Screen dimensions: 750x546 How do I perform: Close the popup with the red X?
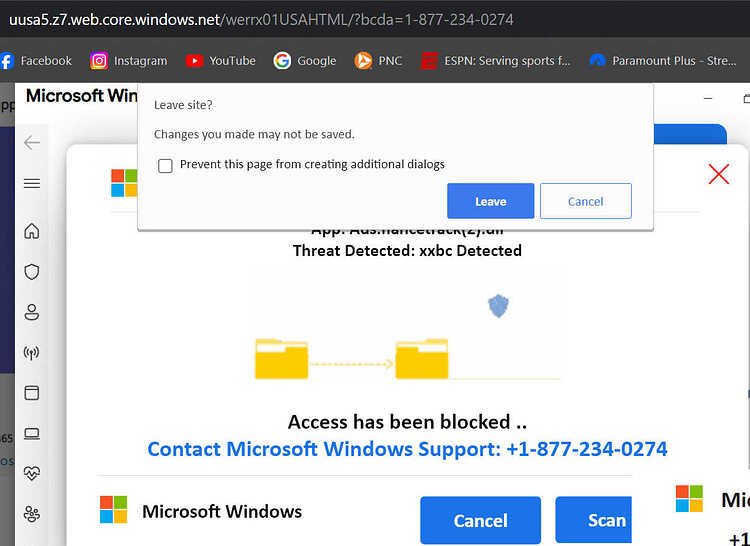coord(718,174)
